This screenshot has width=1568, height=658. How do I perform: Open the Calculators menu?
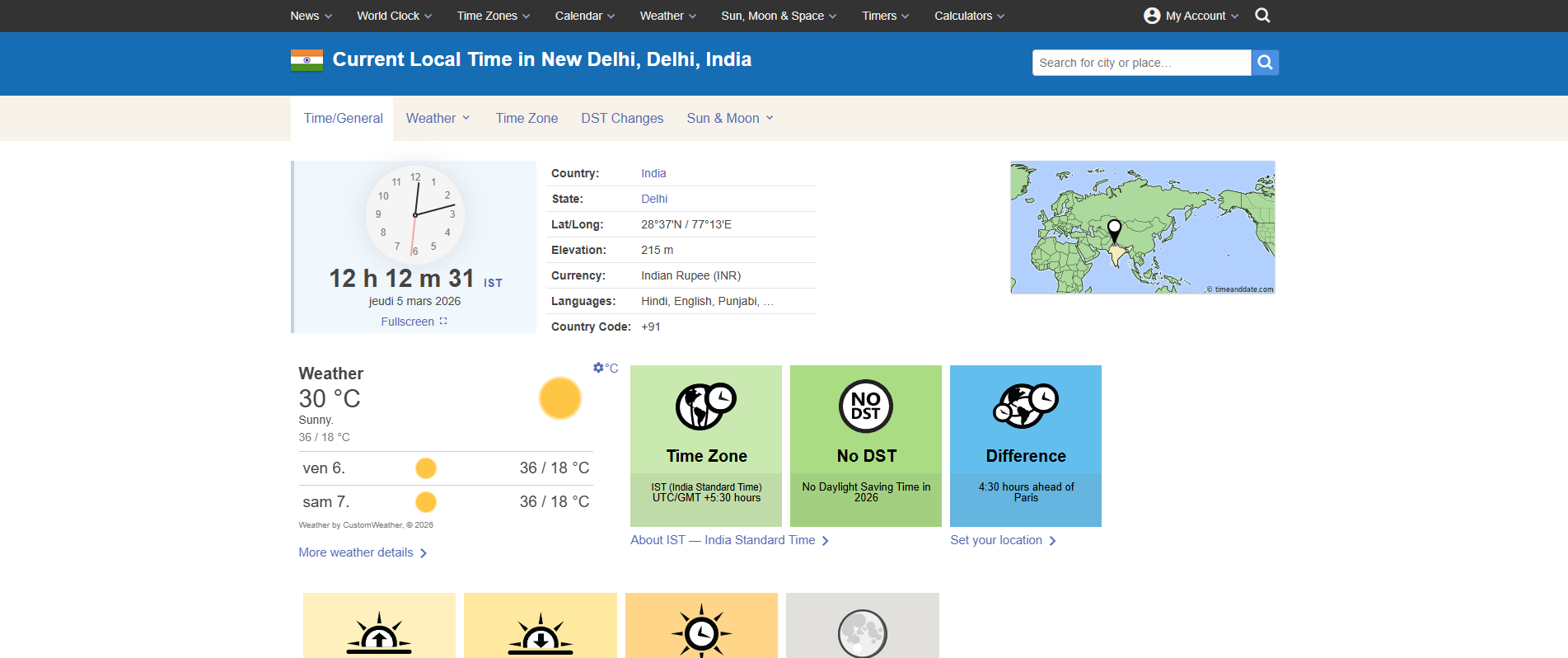click(x=970, y=16)
